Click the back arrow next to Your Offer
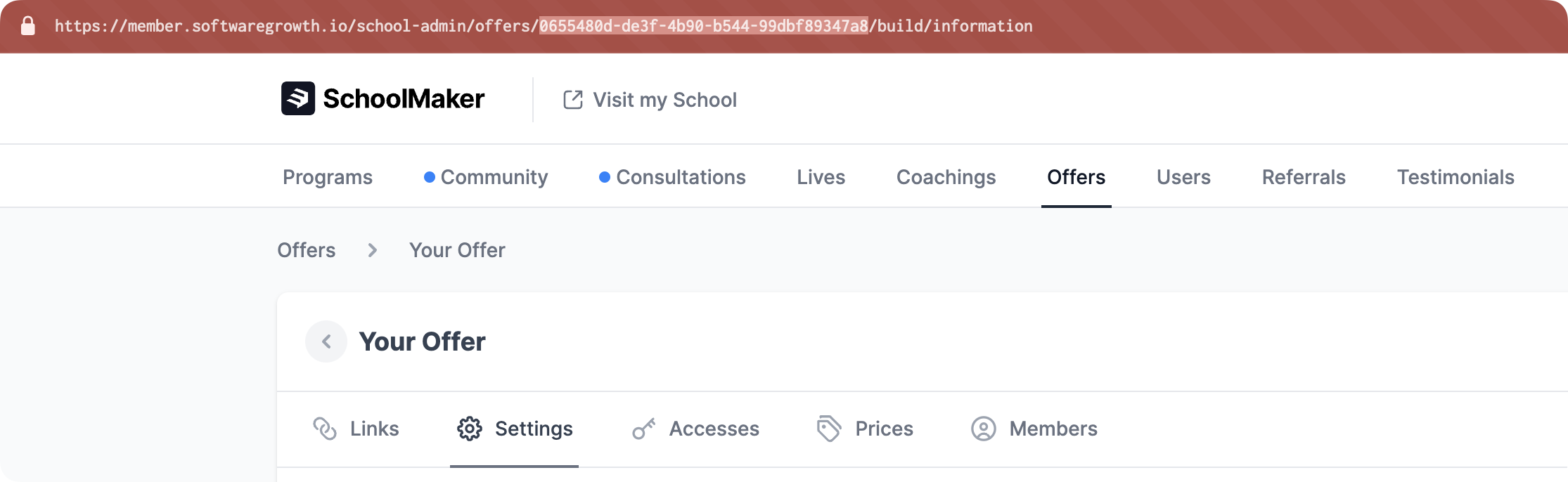 [x=326, y=341]
